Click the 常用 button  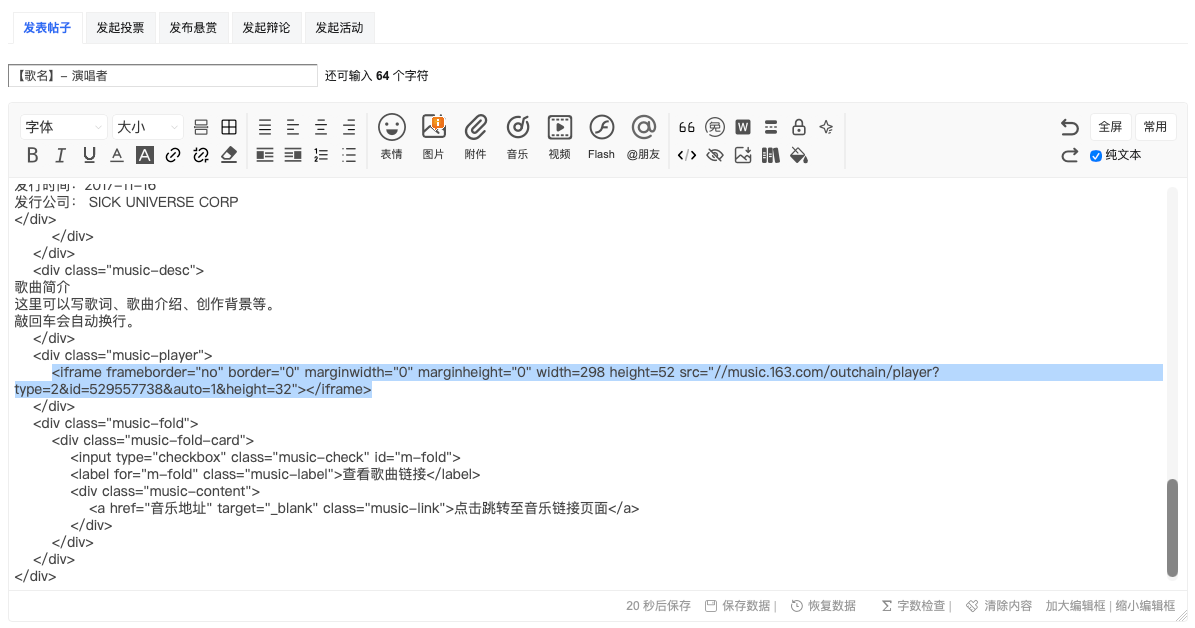point(1155,127)
